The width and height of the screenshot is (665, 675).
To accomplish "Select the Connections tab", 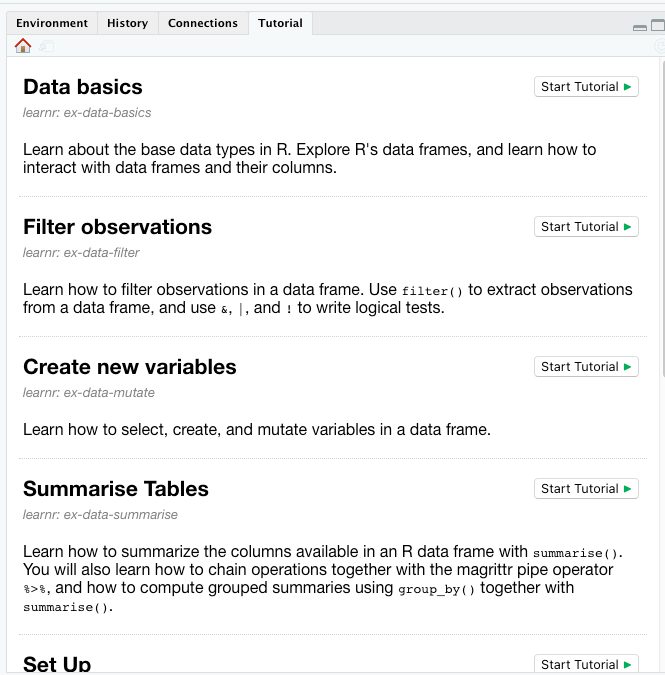I will [x=203, y=23].
